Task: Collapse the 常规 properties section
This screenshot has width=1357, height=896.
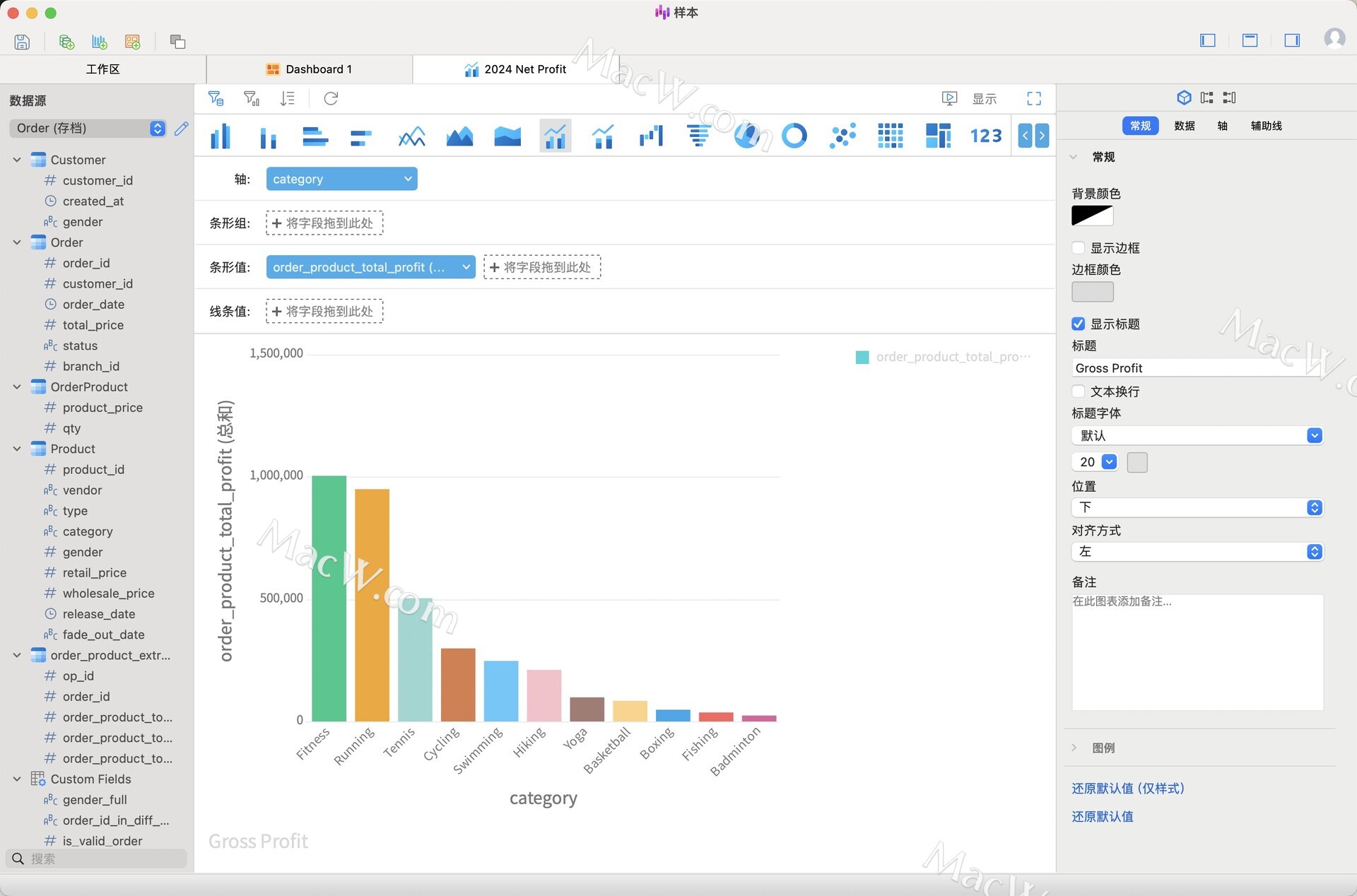Action: point(1074,157)
